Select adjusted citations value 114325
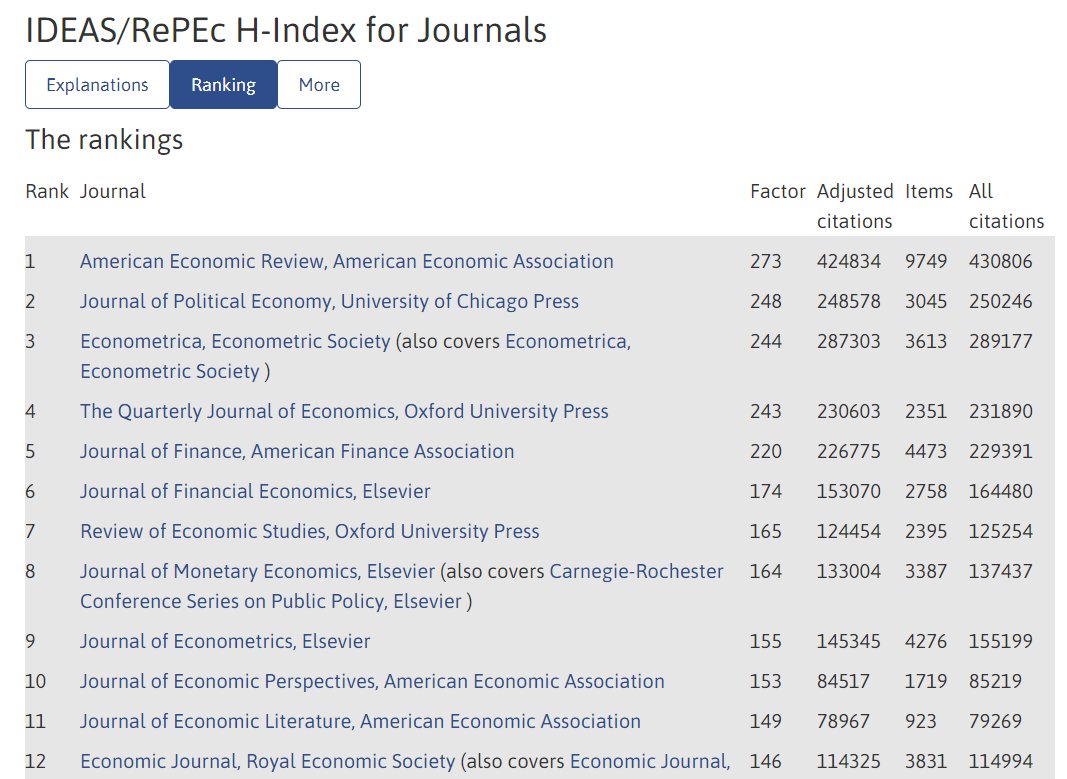 (849, 762)
